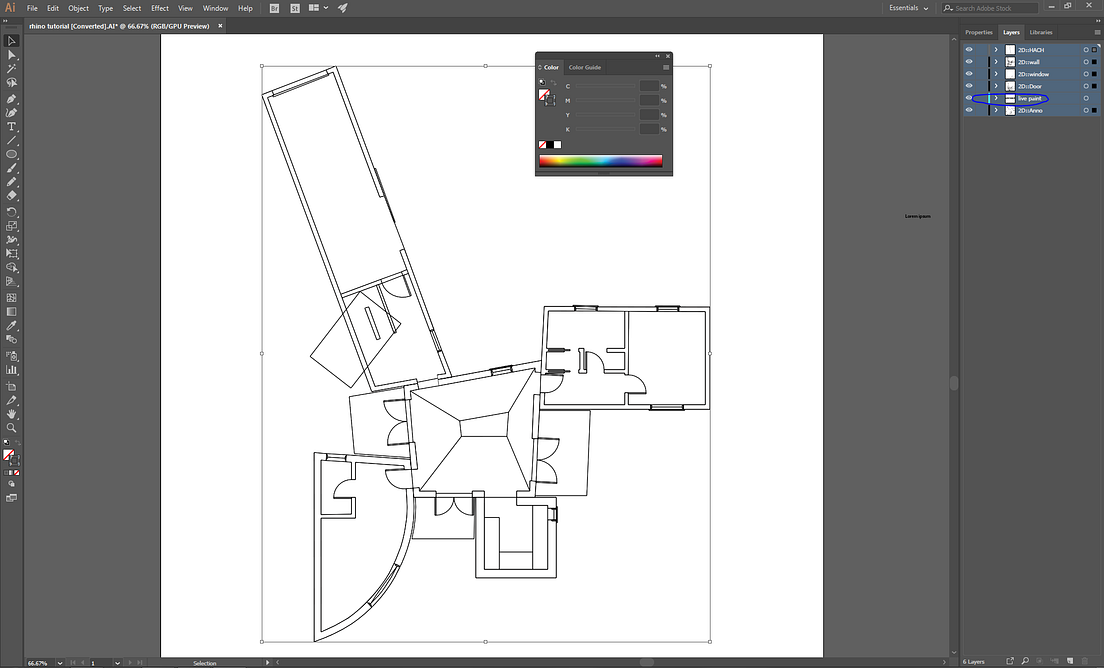
Task: Select the Paintbrush tool
Action: pyautogui.click(x=11, y=168)
